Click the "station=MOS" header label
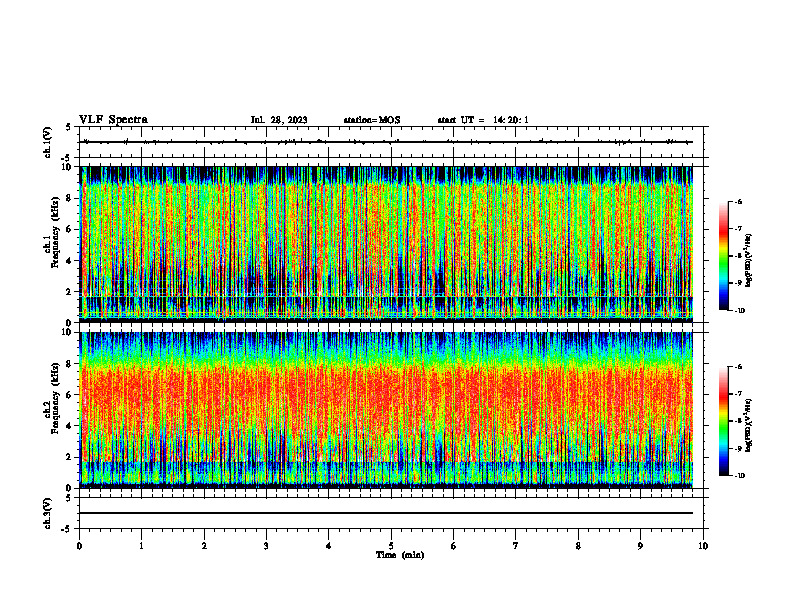 pos(372,120)
